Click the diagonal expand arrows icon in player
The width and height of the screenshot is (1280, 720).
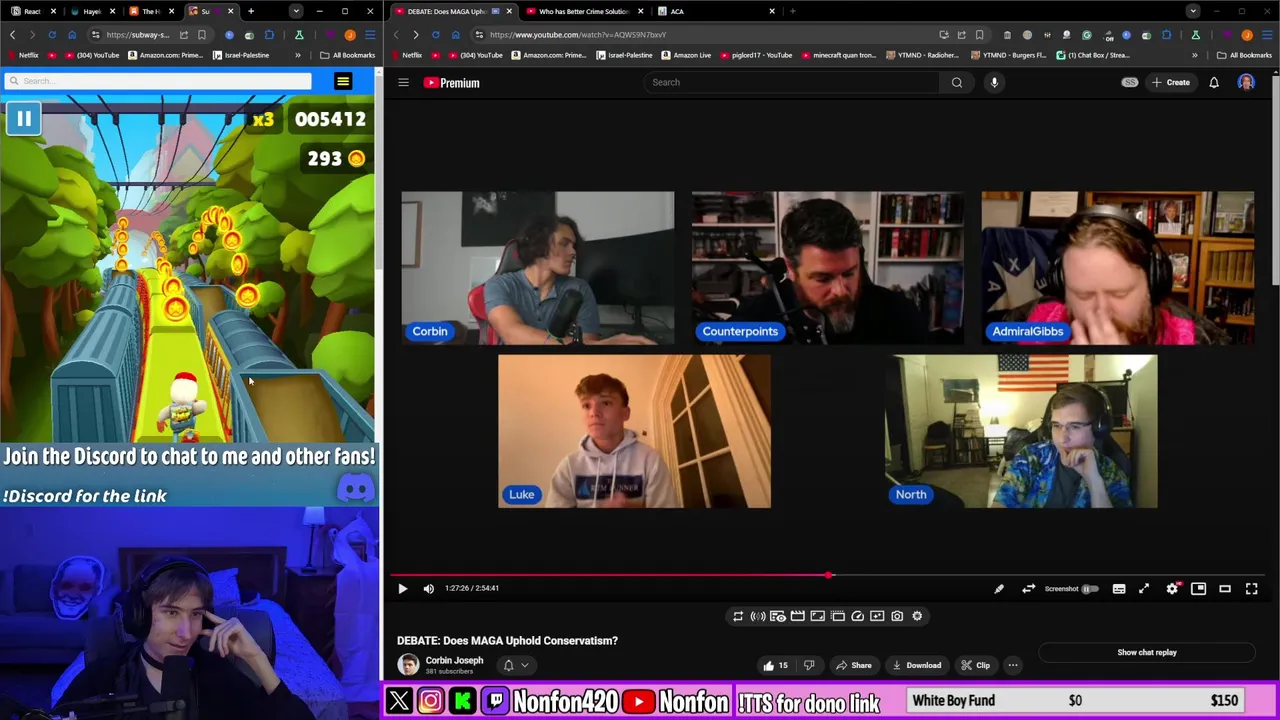point(1144,589)
